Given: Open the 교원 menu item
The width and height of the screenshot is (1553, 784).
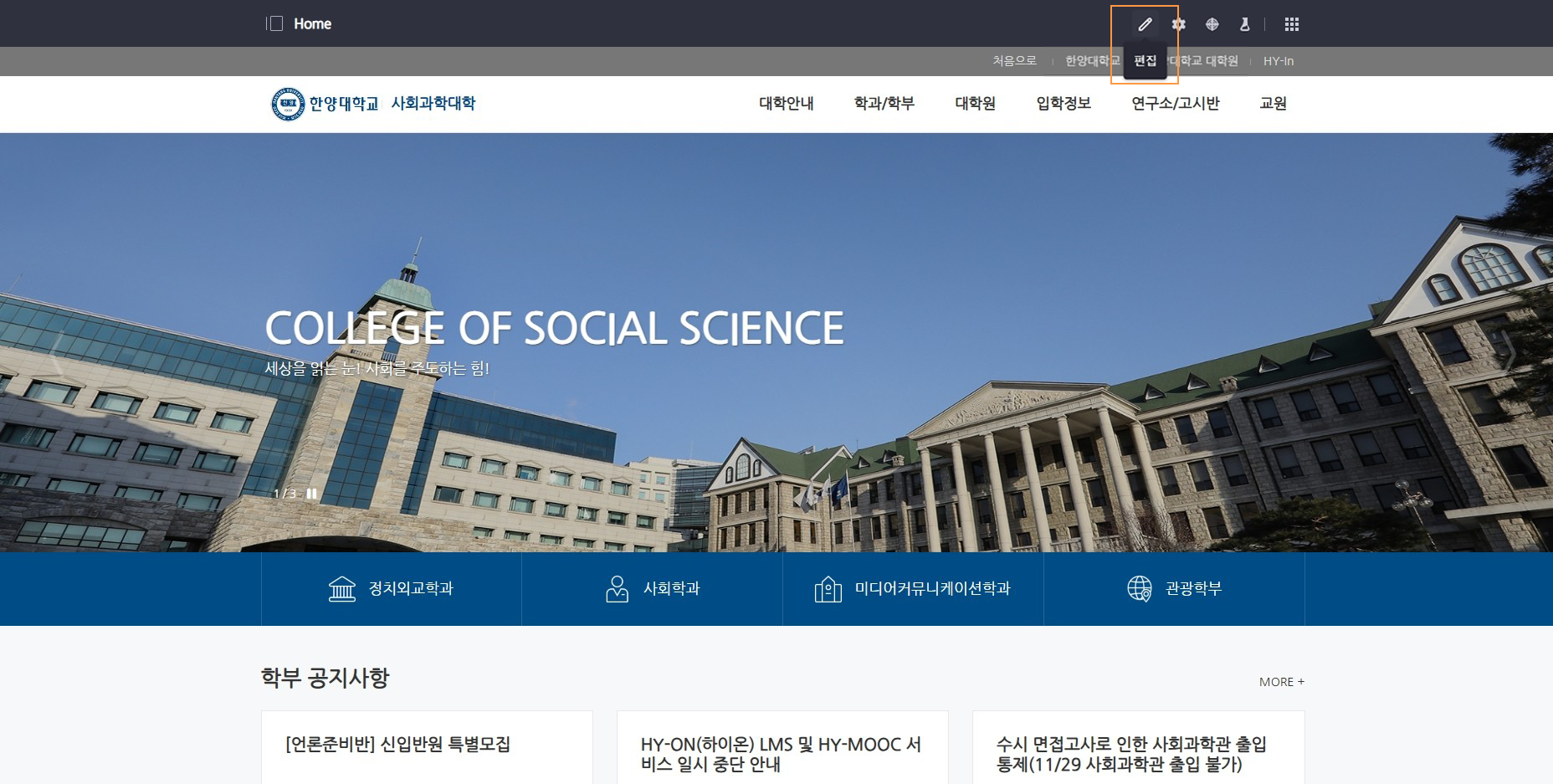Looking at the screenshot, I should tap(1273, 104).
